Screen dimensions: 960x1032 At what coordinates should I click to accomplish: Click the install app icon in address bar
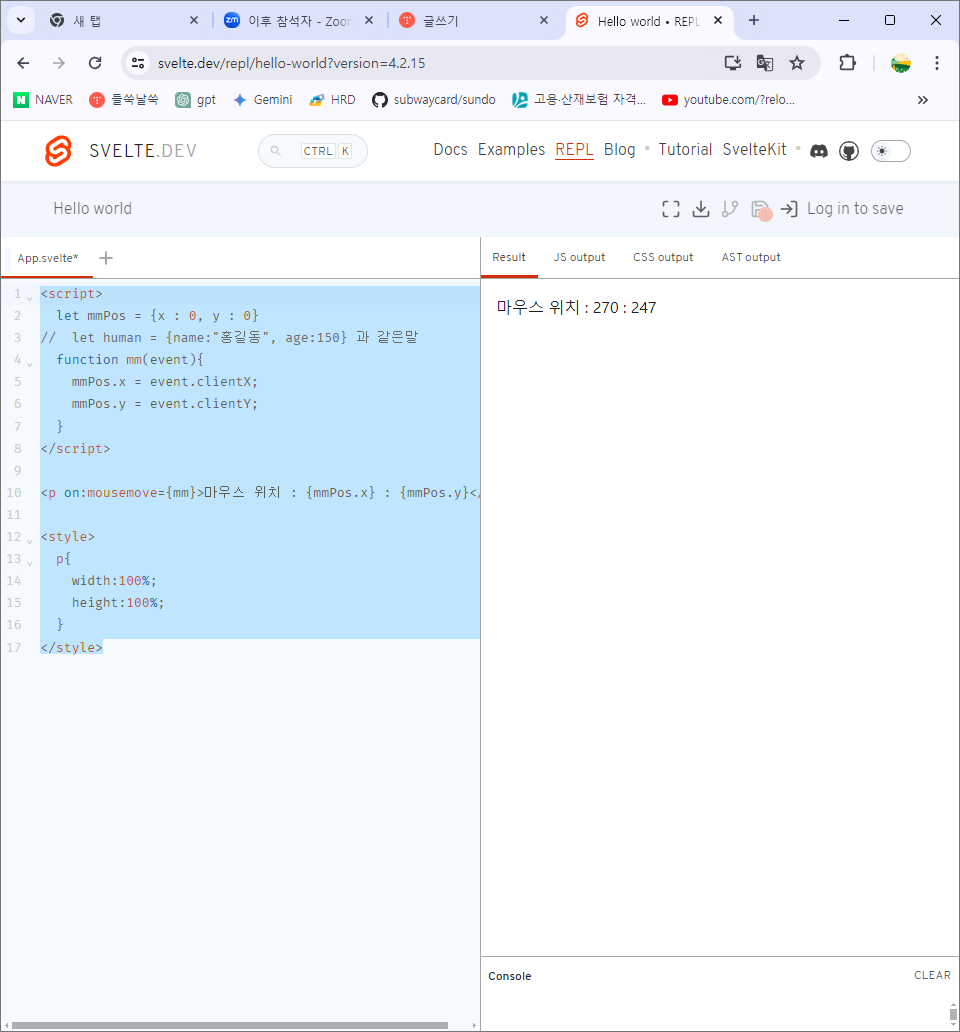[x=732, y=63]
